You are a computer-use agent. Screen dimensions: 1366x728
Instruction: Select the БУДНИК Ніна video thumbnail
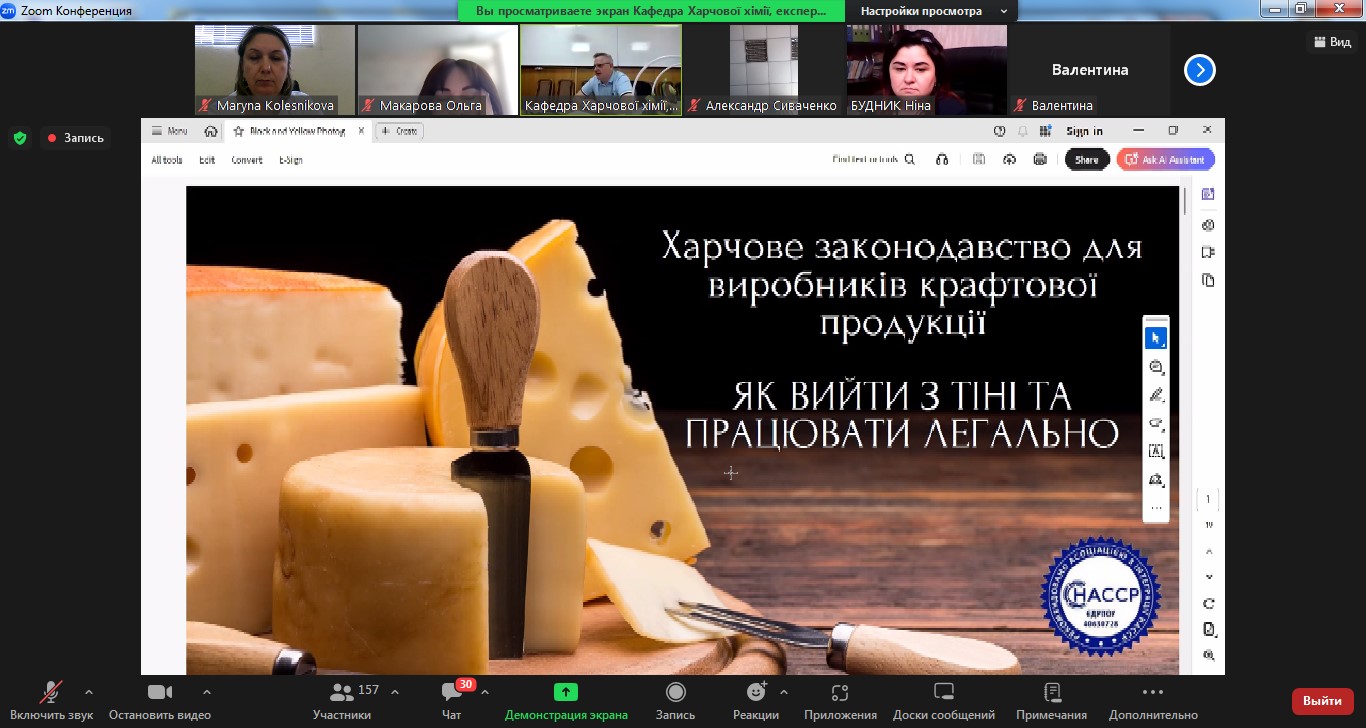[926, 69]
